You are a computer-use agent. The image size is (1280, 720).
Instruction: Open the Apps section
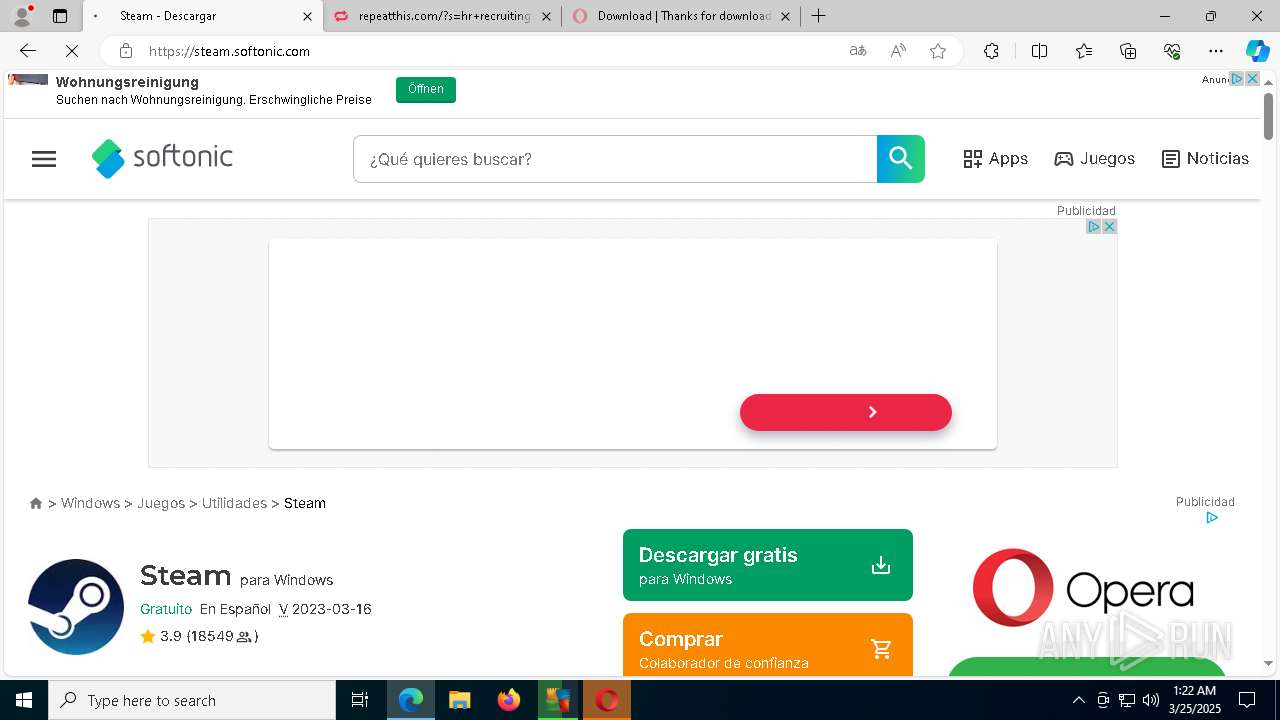tap(995, 159)
